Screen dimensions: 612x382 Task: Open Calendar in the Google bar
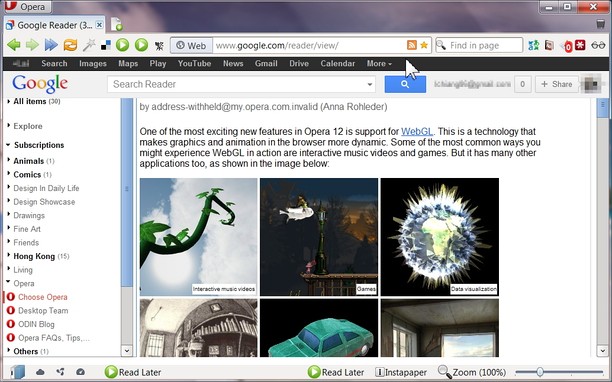pyautogui.click(x=338, y=64)
